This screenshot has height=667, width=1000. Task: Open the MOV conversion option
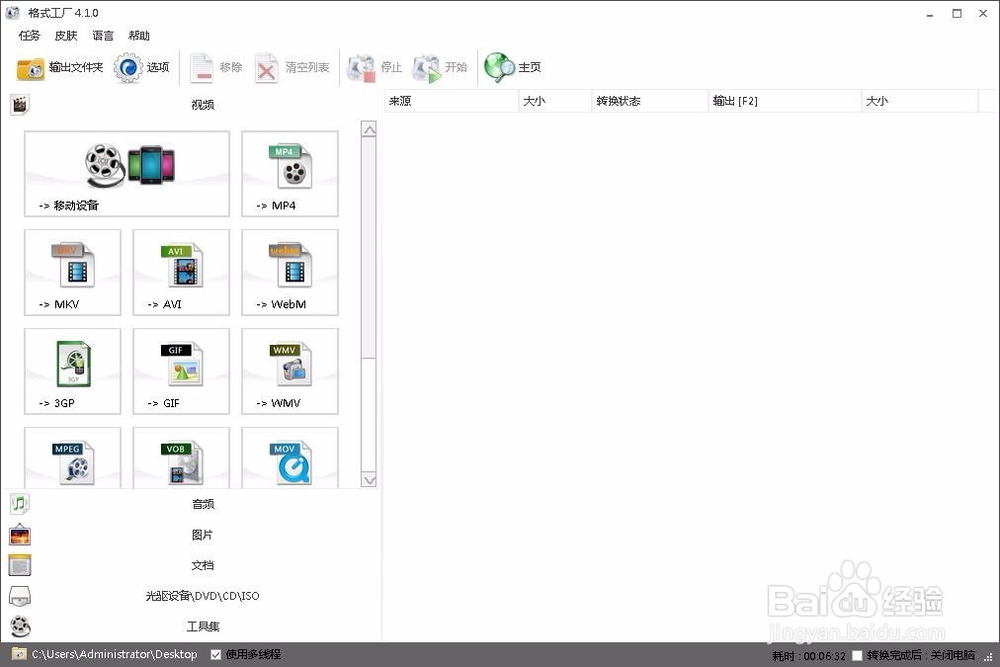289,460
